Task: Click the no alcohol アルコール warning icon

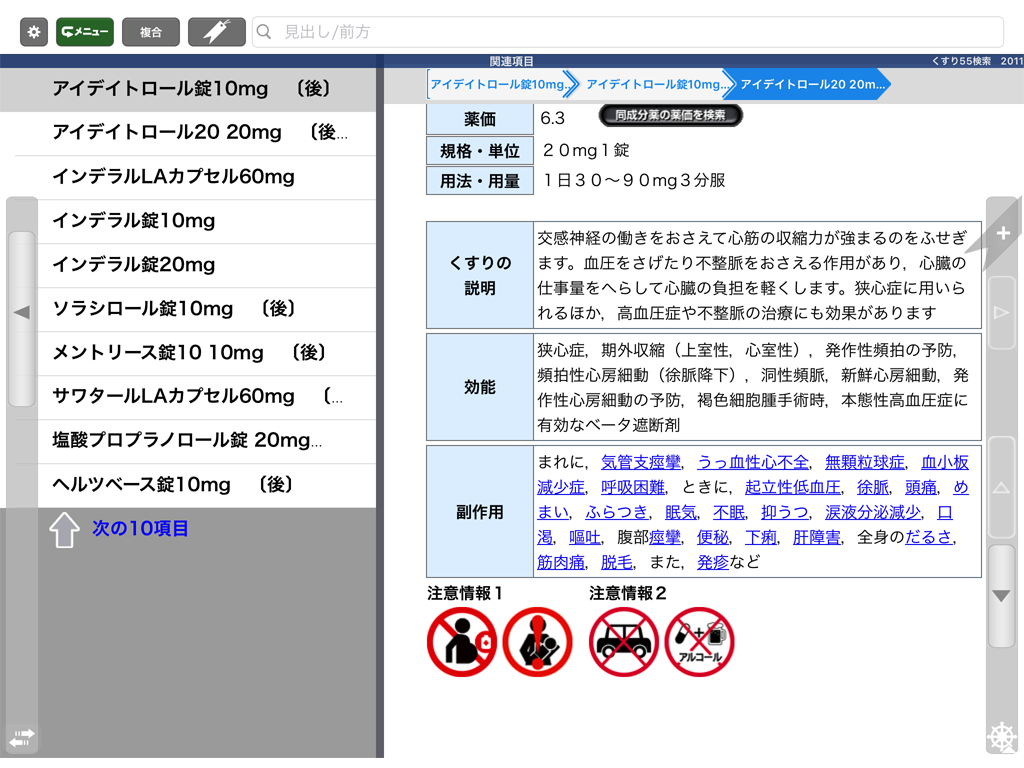Action: [x=699, y=641]
